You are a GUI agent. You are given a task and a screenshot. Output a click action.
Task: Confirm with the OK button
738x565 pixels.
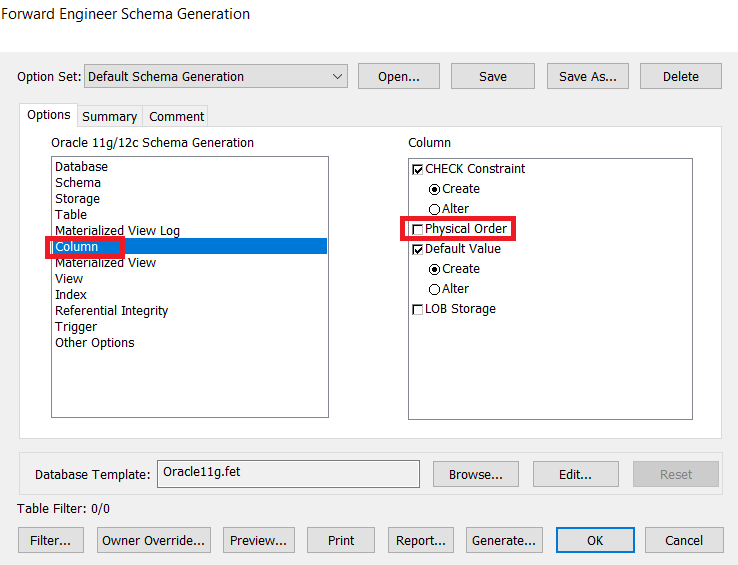595,540
